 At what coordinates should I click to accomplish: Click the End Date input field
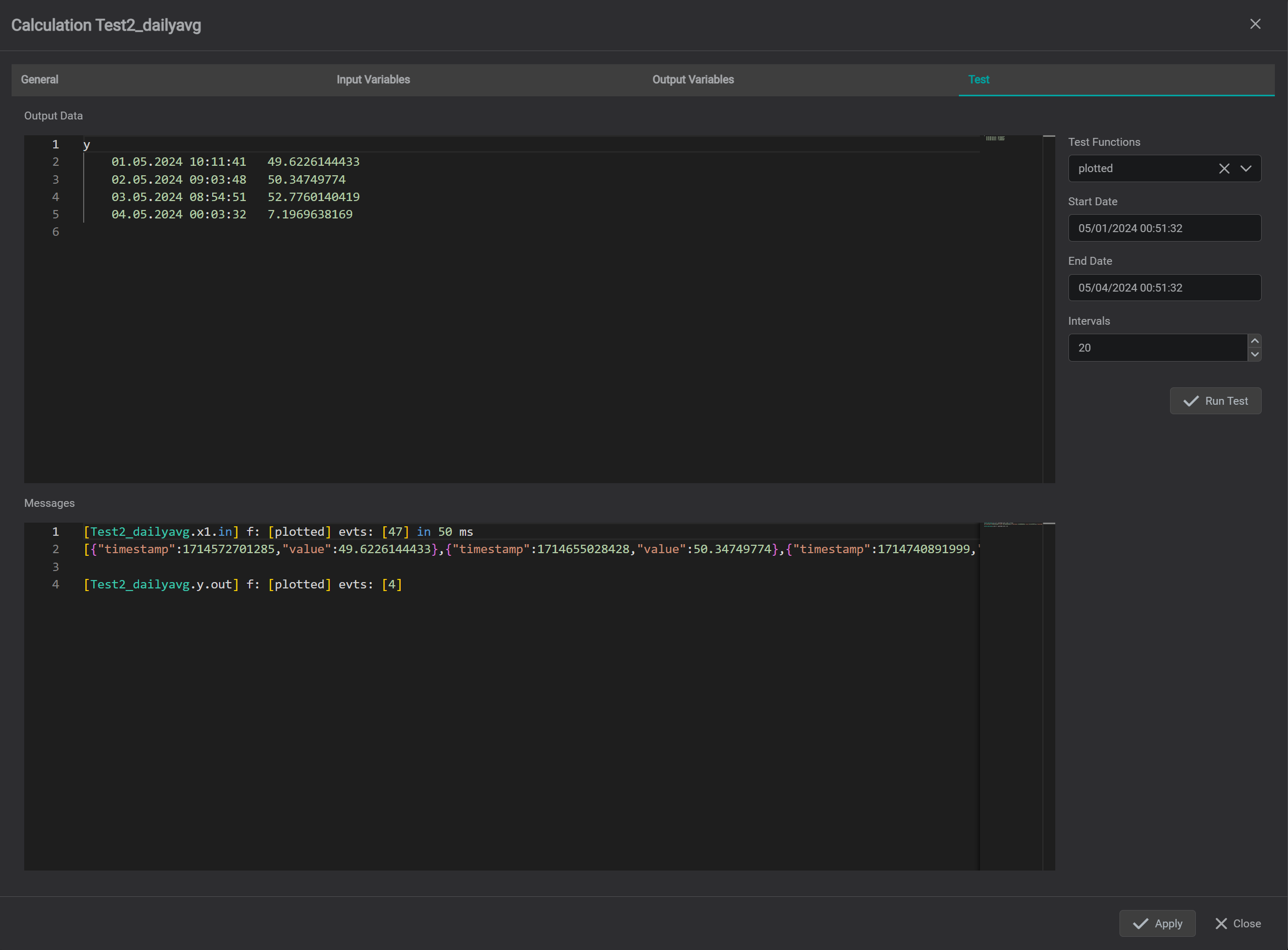coord(1164,287)
